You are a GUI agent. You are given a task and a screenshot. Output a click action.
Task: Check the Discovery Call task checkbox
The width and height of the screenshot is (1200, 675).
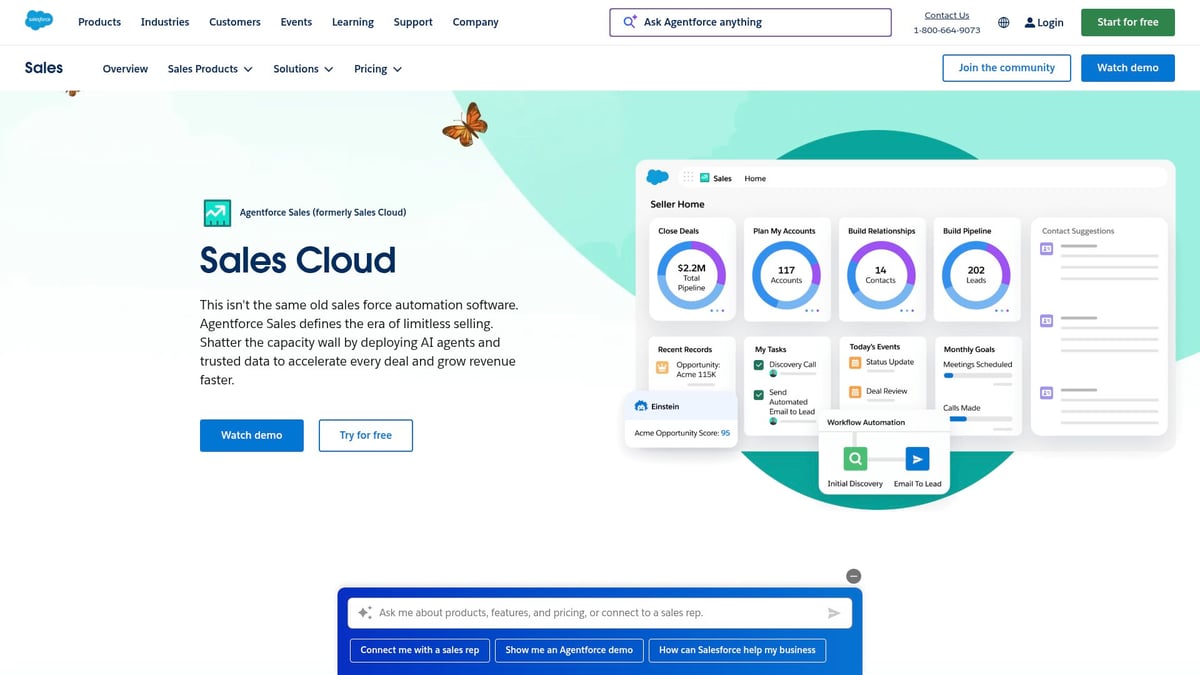coord(758,364)
